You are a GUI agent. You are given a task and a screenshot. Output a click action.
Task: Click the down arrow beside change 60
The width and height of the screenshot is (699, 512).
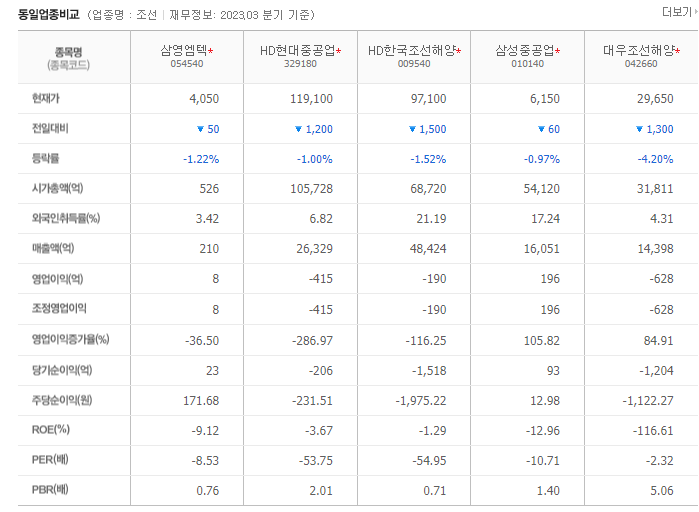pos(541,129)
